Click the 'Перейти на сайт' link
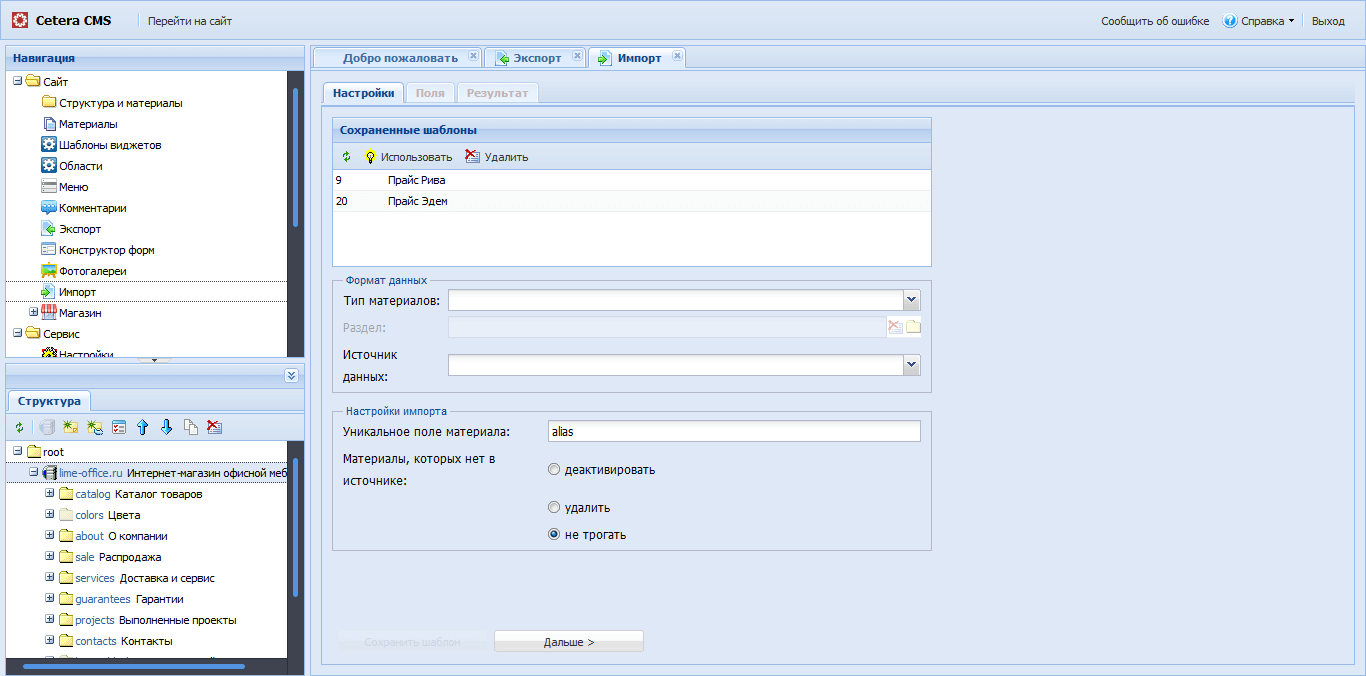This screenshot has width=1366, height=676. pyautogui.click(x=190, y=21)
